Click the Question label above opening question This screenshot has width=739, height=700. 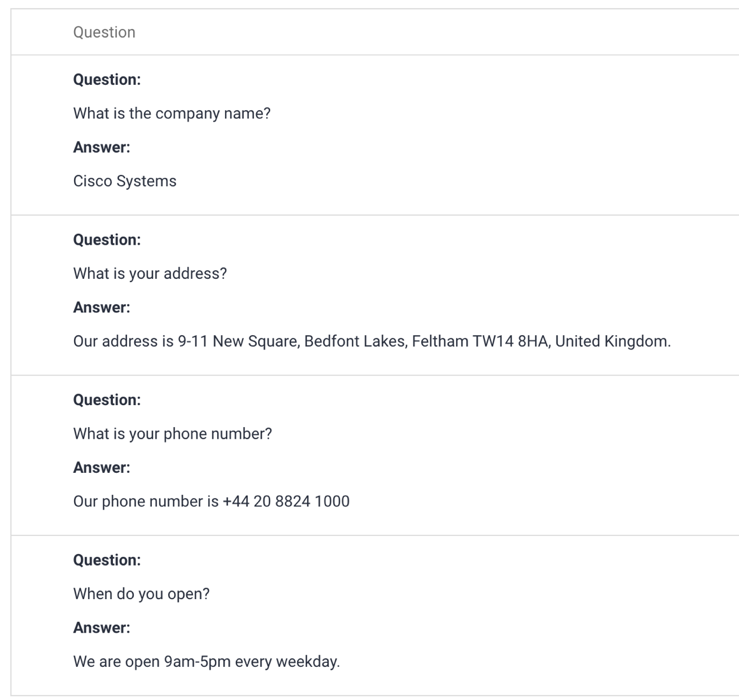(107, 560)
